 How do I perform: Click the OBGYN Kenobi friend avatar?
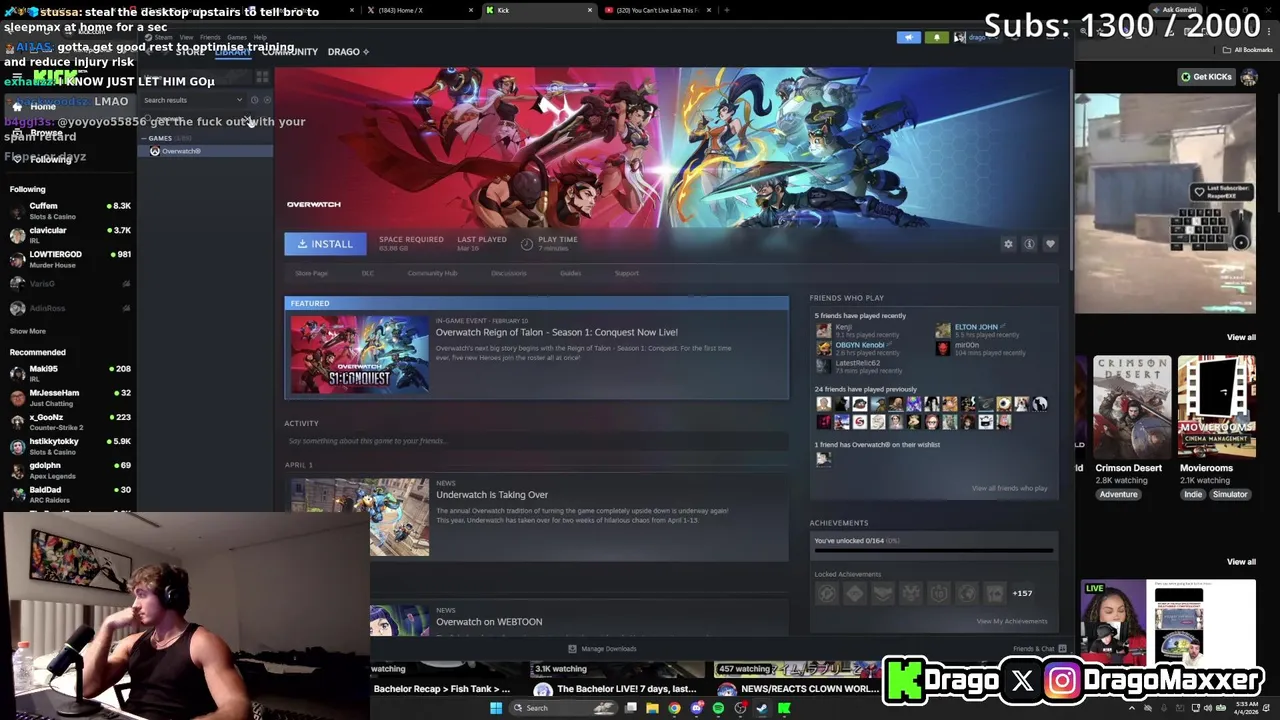point(823,348)
